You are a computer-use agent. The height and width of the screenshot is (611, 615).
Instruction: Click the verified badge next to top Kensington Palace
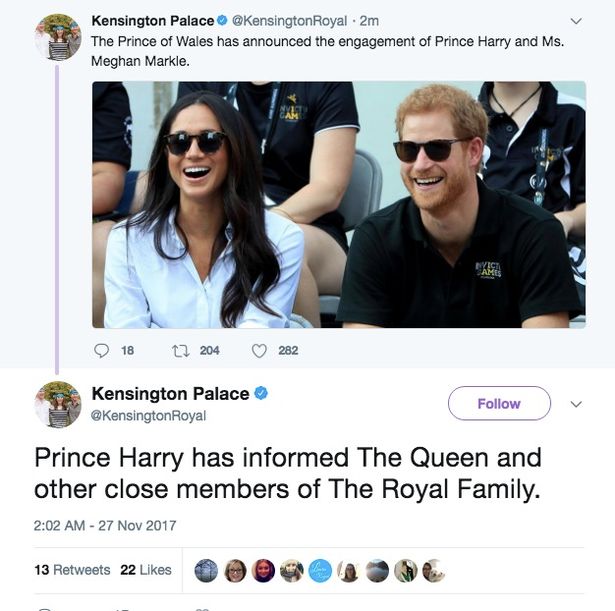point(222,20)
